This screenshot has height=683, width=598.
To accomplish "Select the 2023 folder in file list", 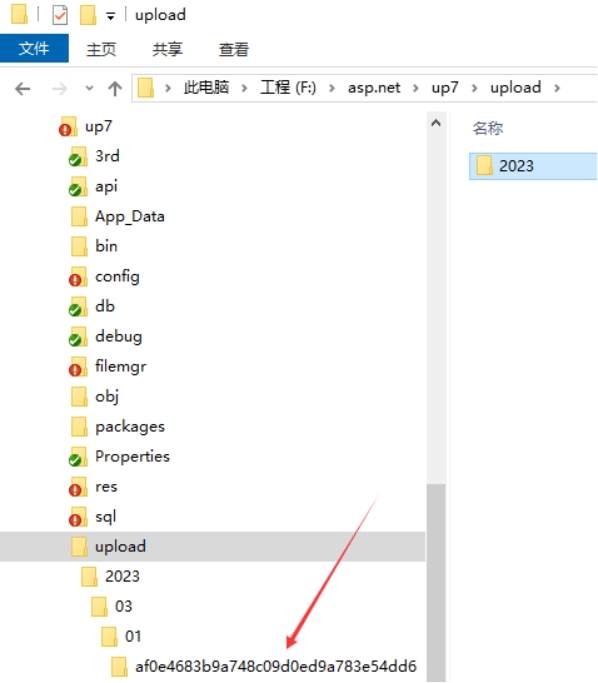I will point(533,166).
